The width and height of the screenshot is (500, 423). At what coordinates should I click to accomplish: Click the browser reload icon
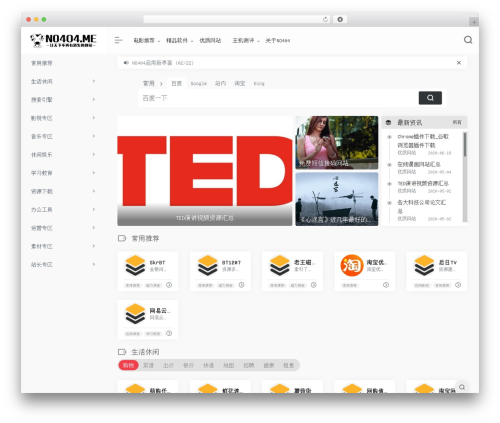point(325,20)
